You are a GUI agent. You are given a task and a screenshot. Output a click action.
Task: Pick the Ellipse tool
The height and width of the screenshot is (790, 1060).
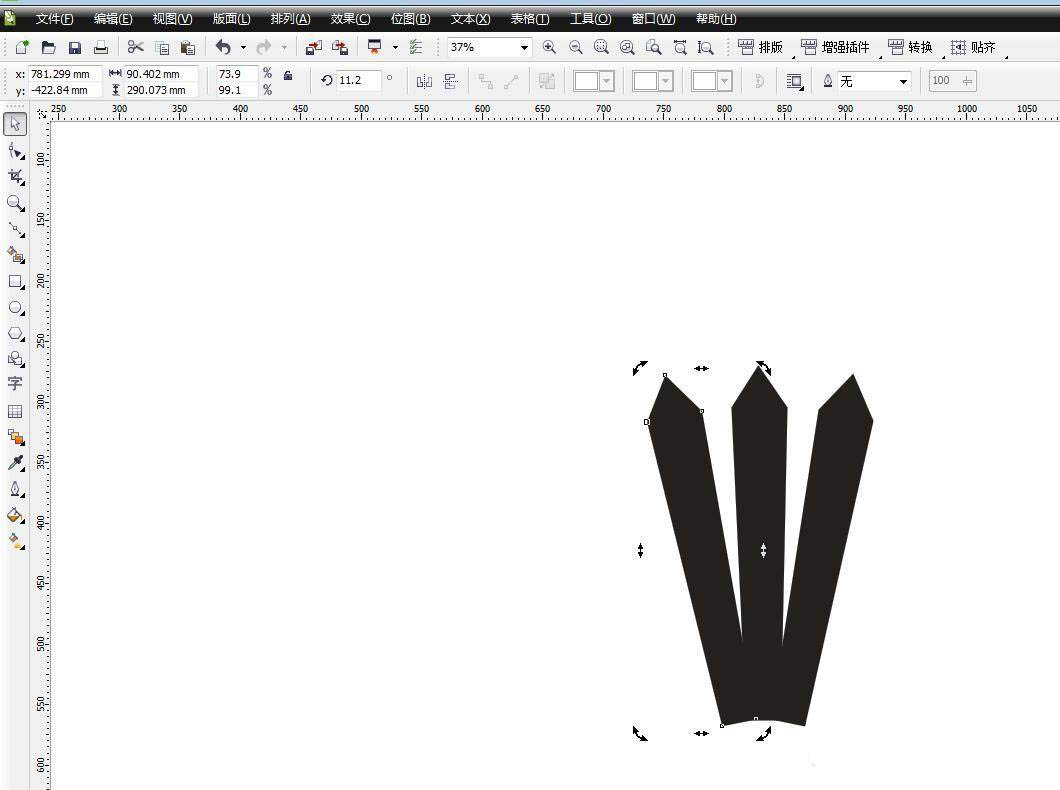coord(15,308)
